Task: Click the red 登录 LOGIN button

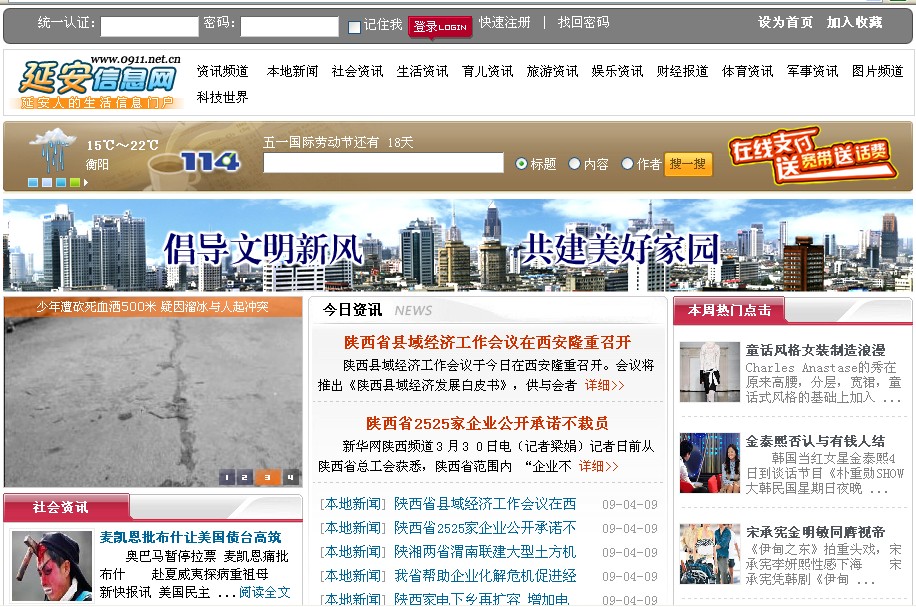Action: pos(440,27)
